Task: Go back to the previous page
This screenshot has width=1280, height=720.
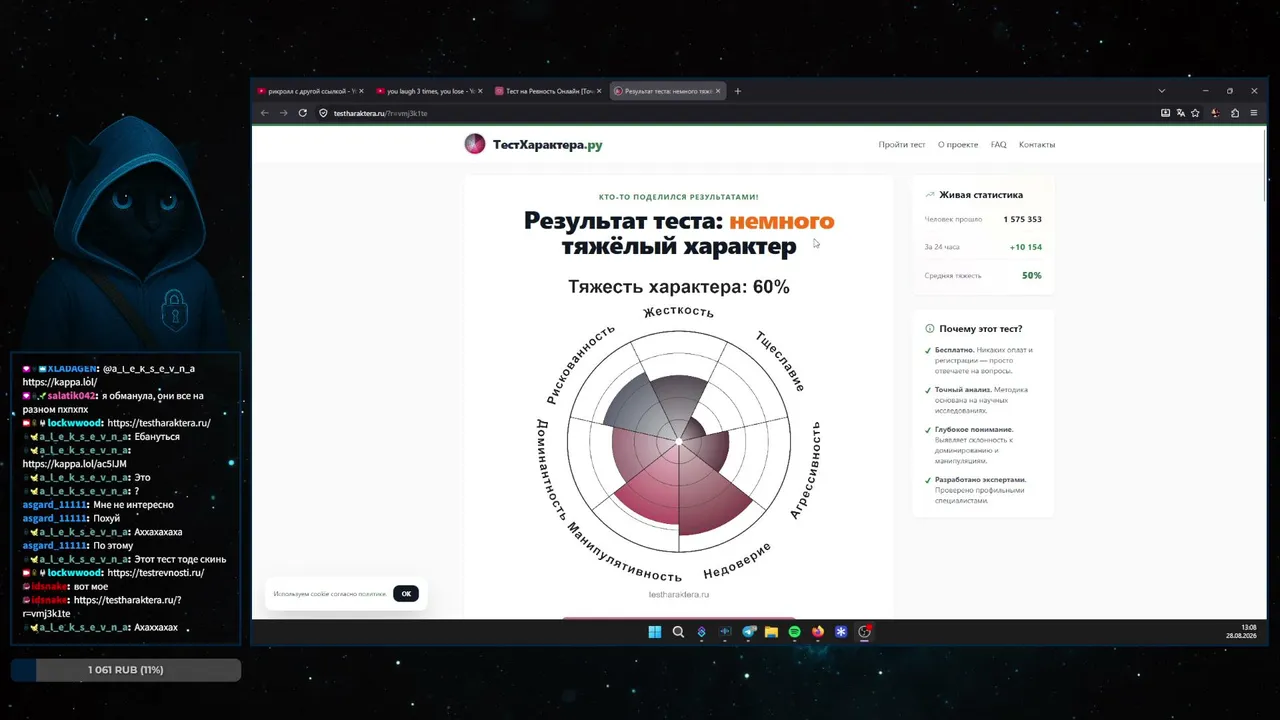Action: pyautogui.click(x=264, y=113)
